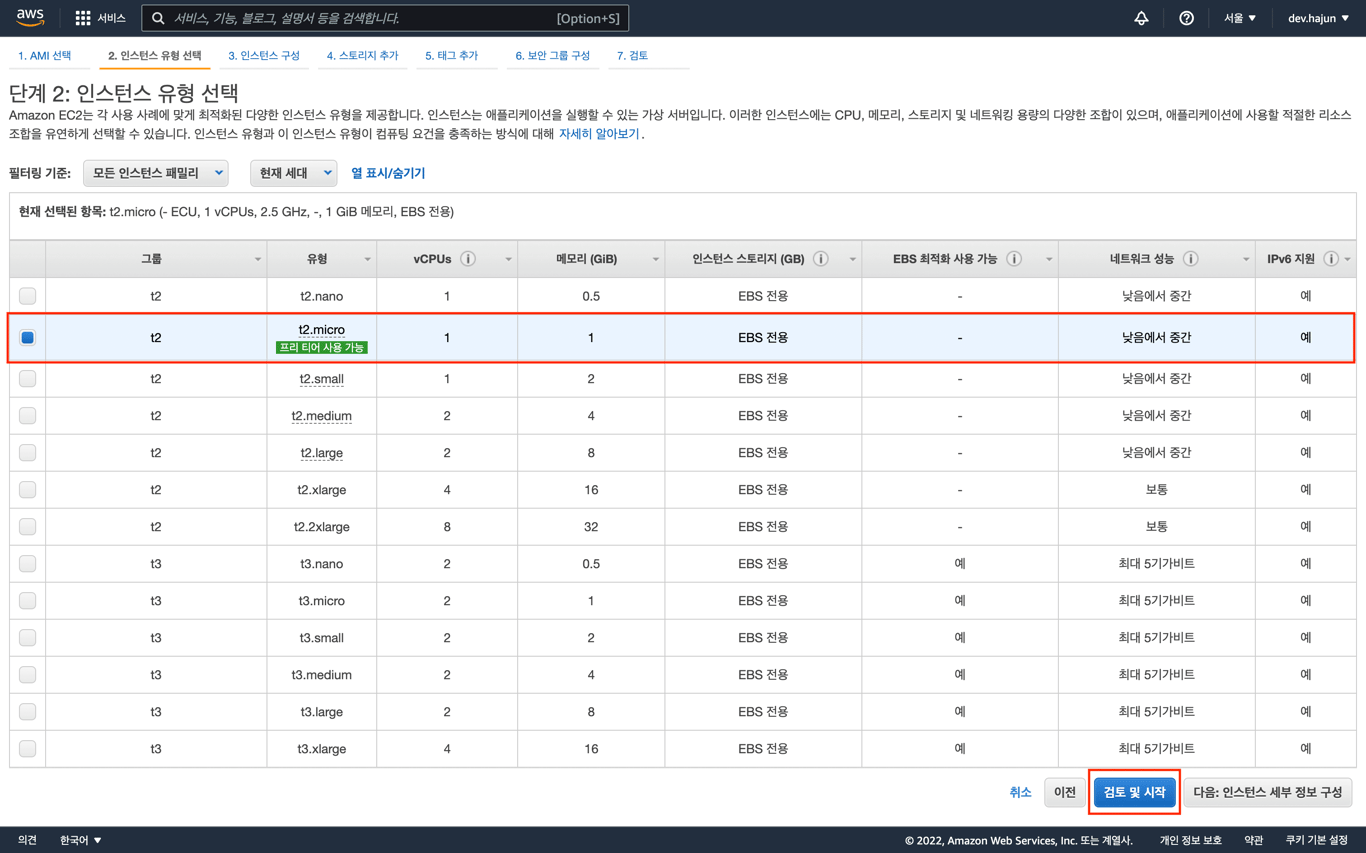Open the 한국어 language selector in footer
Image resolution: width=1366 pixels, height=853 pixels.
pyautogui.click(x=80, y=840)
